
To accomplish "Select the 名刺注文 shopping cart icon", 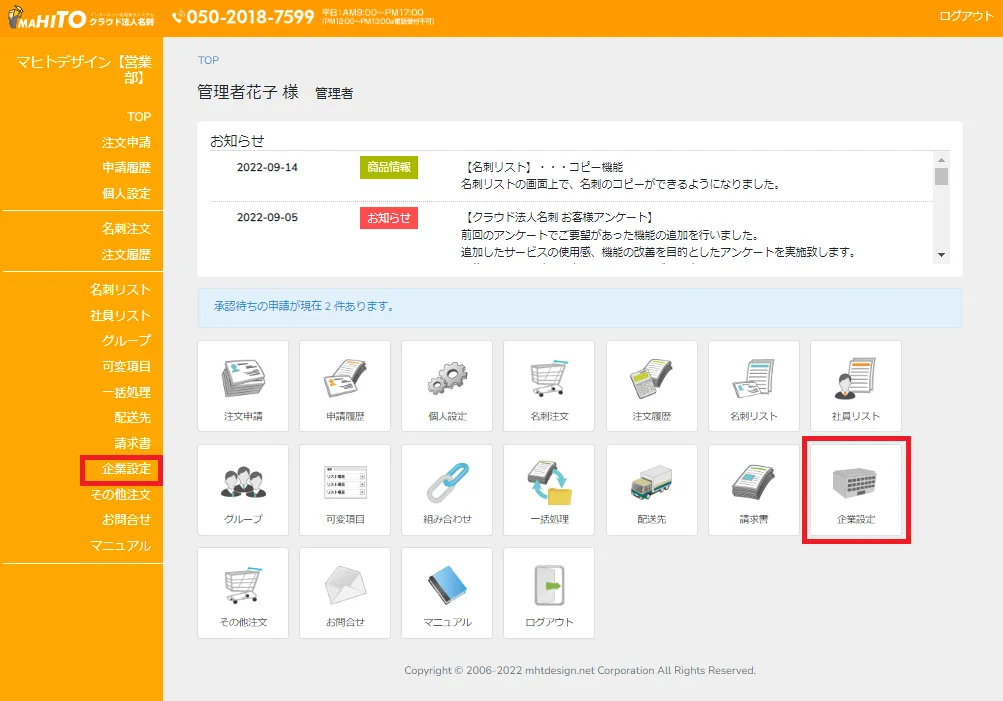I will click(548, 386).
